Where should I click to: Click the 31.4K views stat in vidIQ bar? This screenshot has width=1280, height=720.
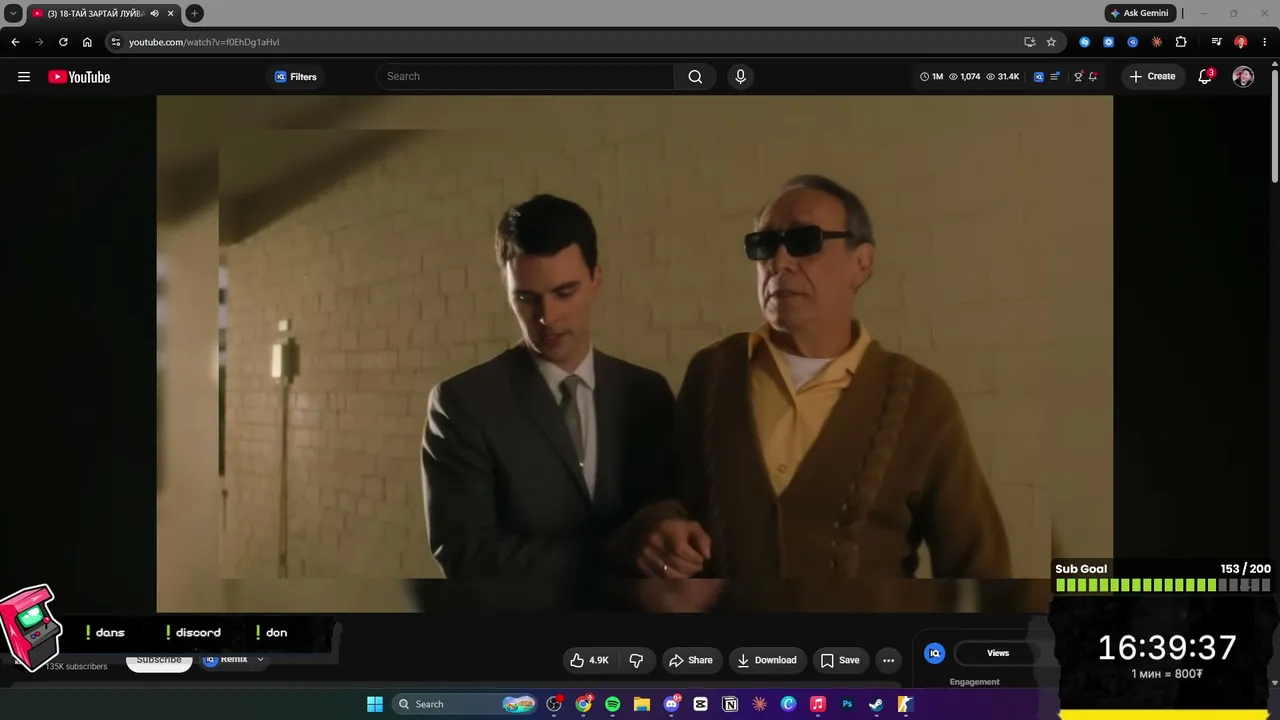(x=1002, y=77)
